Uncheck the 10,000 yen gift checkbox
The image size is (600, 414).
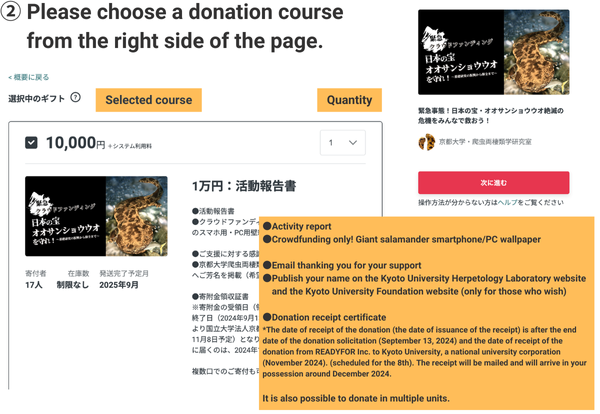(31, 143)
